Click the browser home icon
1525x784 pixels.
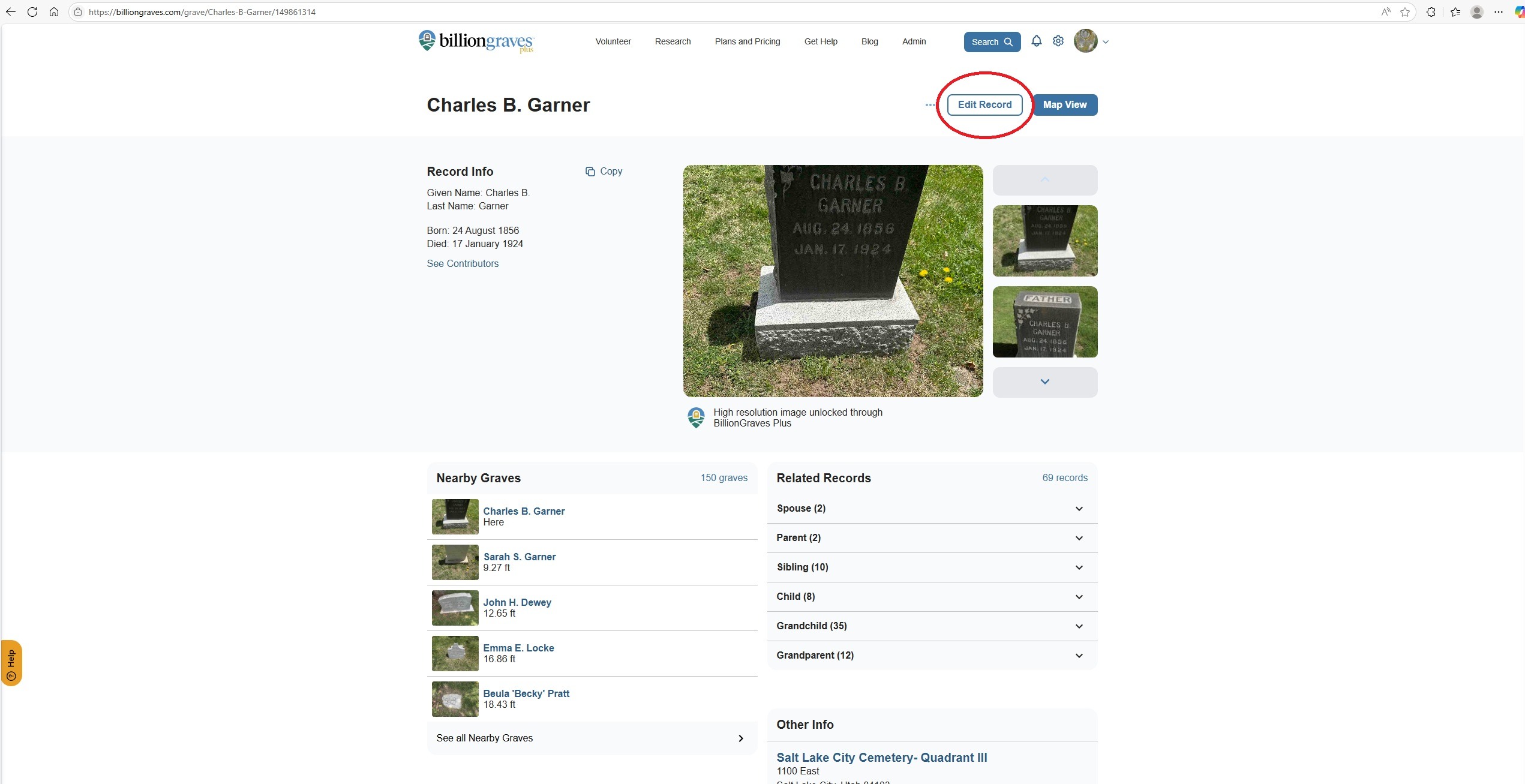click(x=54, y=12)
